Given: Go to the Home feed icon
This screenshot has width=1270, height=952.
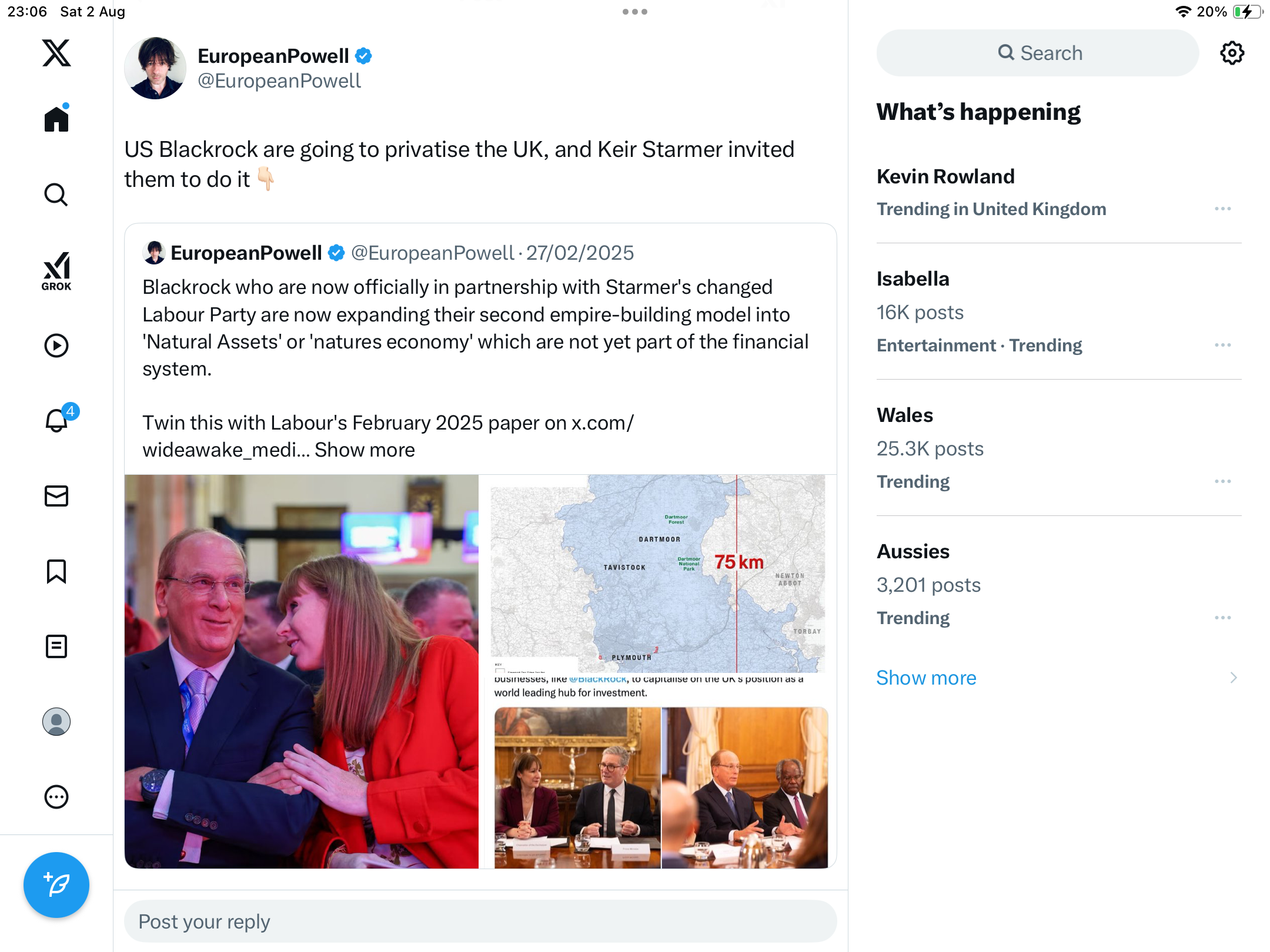Looking at the screenshot, I should pos(56,119).
